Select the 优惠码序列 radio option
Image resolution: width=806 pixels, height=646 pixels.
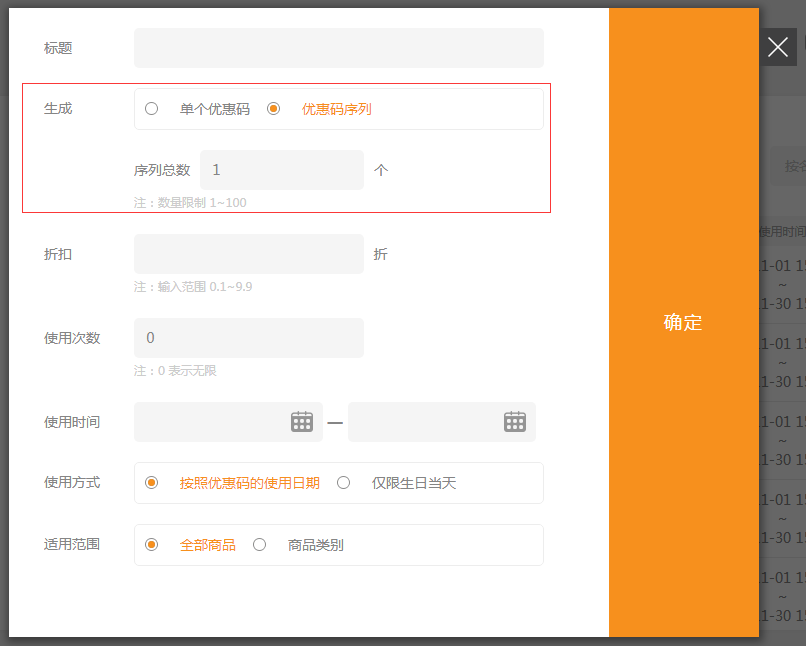click(274, 109)
